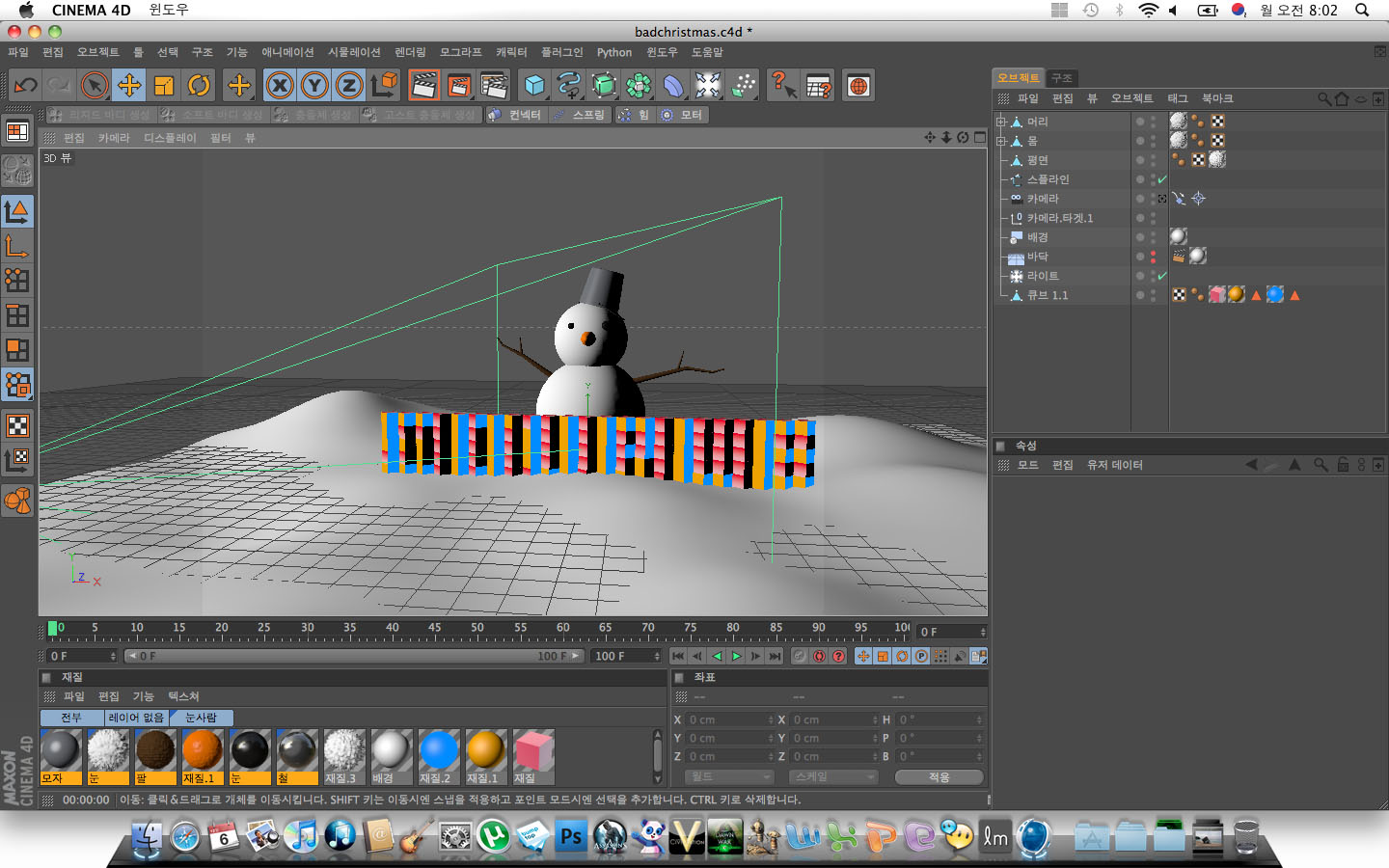This screenshot has height=868, width=1389.
Task: Add a Cube primitive object
Action: tap(534, 86)
